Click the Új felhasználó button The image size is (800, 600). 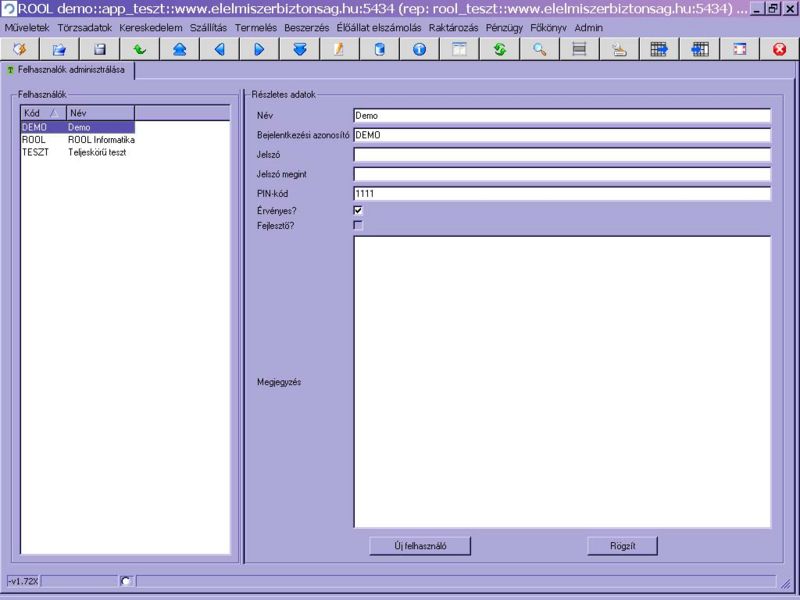[420, 546]
